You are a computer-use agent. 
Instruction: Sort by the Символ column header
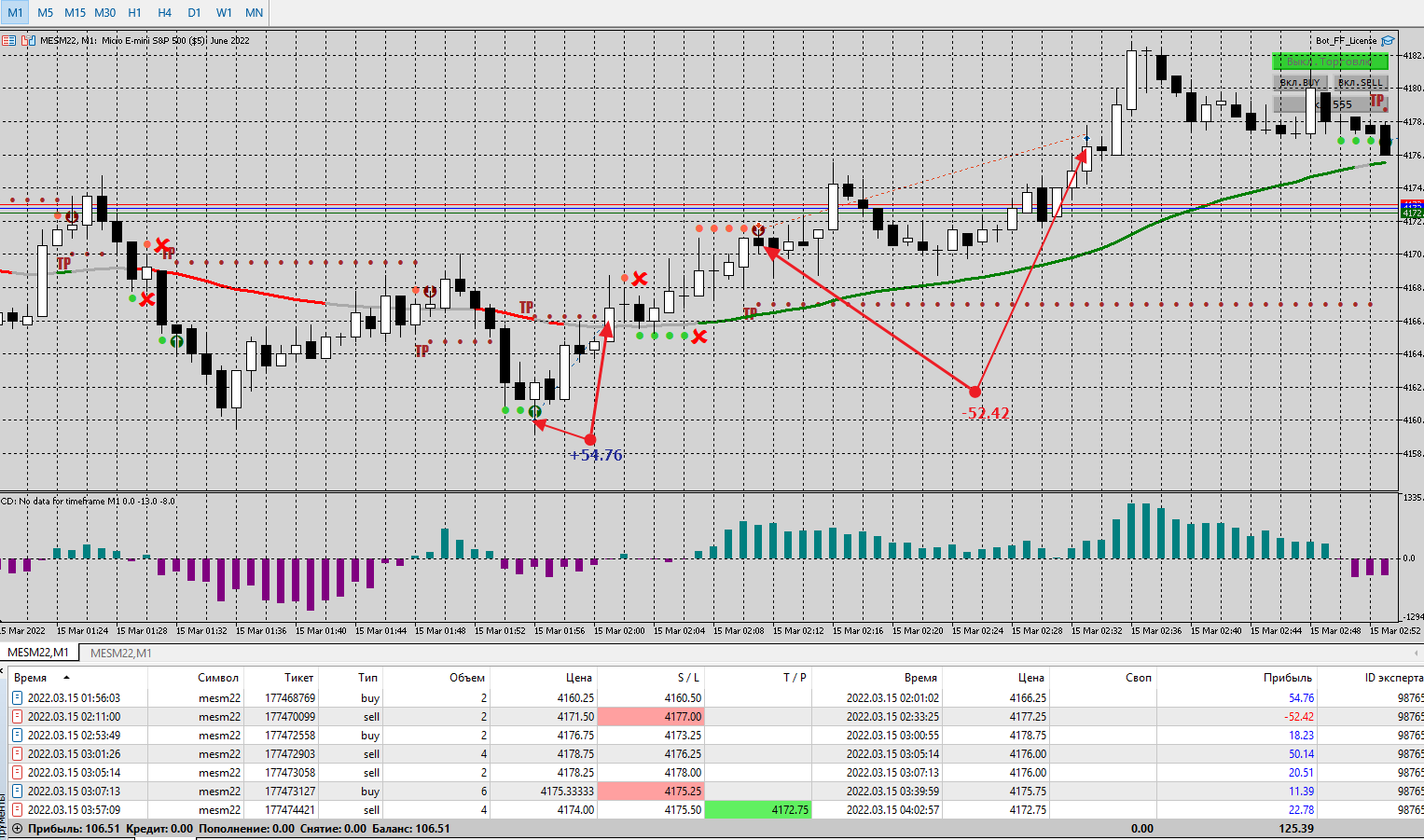218,678
